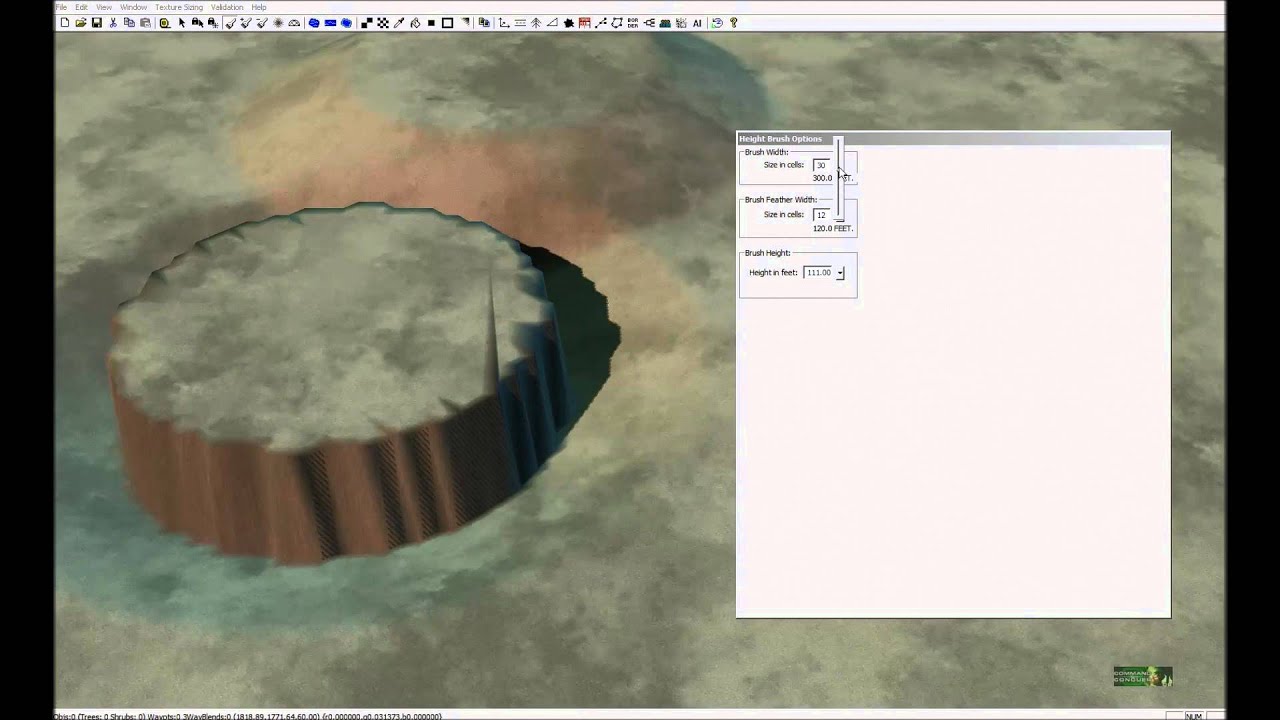The height and width of the screenshot is (720, 1280).
Task: Click the New map document icon
Action: tap(65, 22)
